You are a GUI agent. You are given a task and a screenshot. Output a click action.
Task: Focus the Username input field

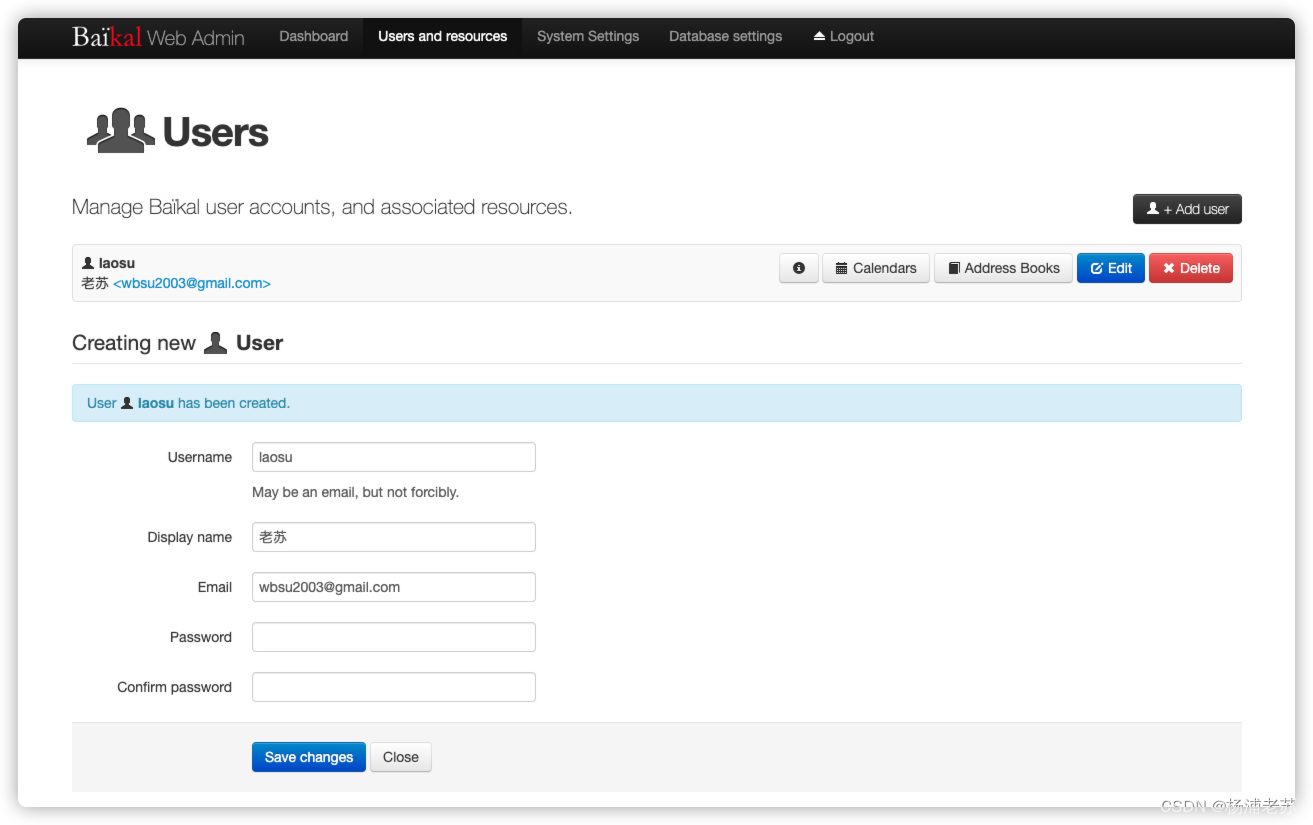tap(394, 457)
